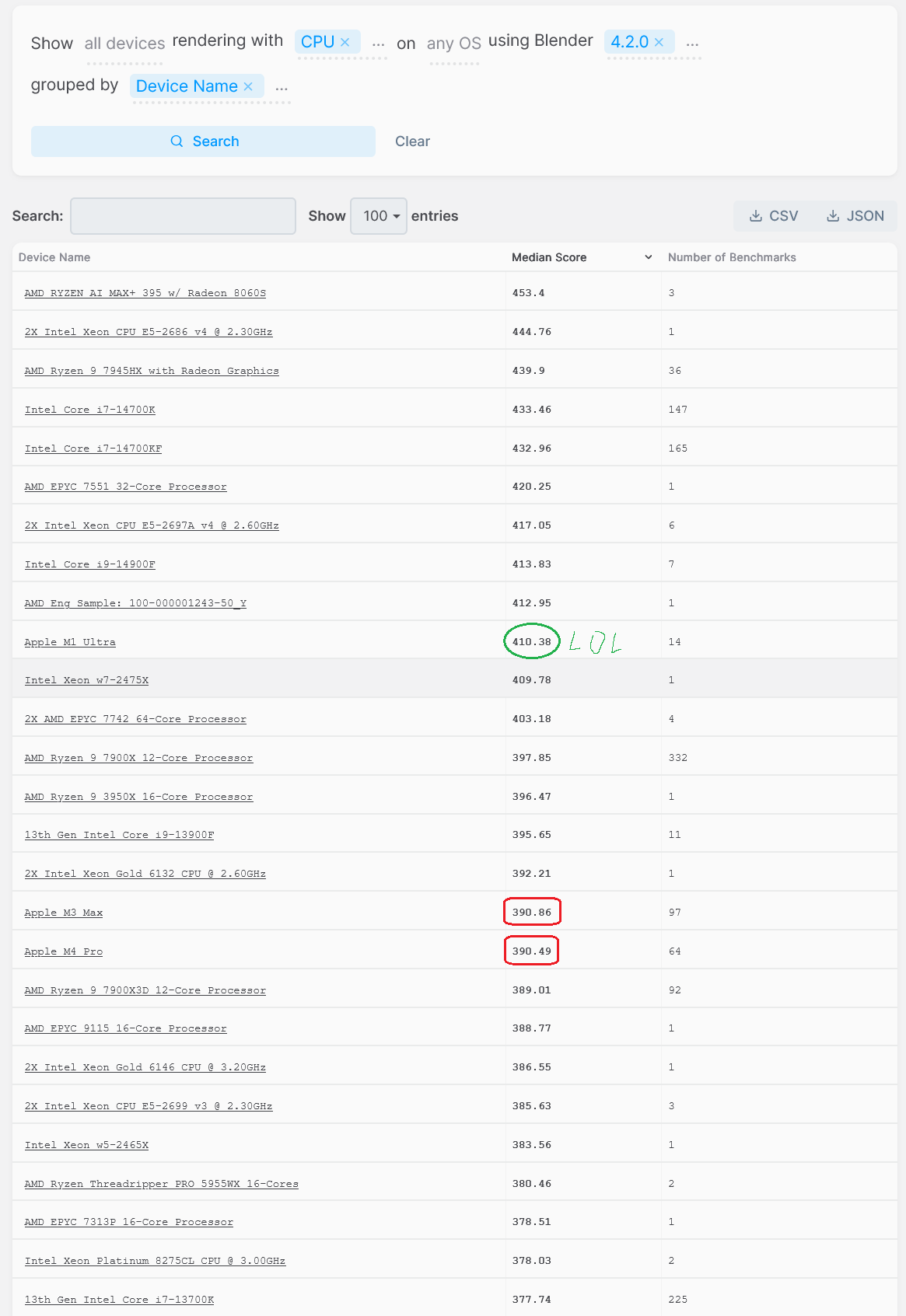Viewport: 906px width, 1316px height.
Task: Sort by Median Score chevron
Action: [649, 257]
